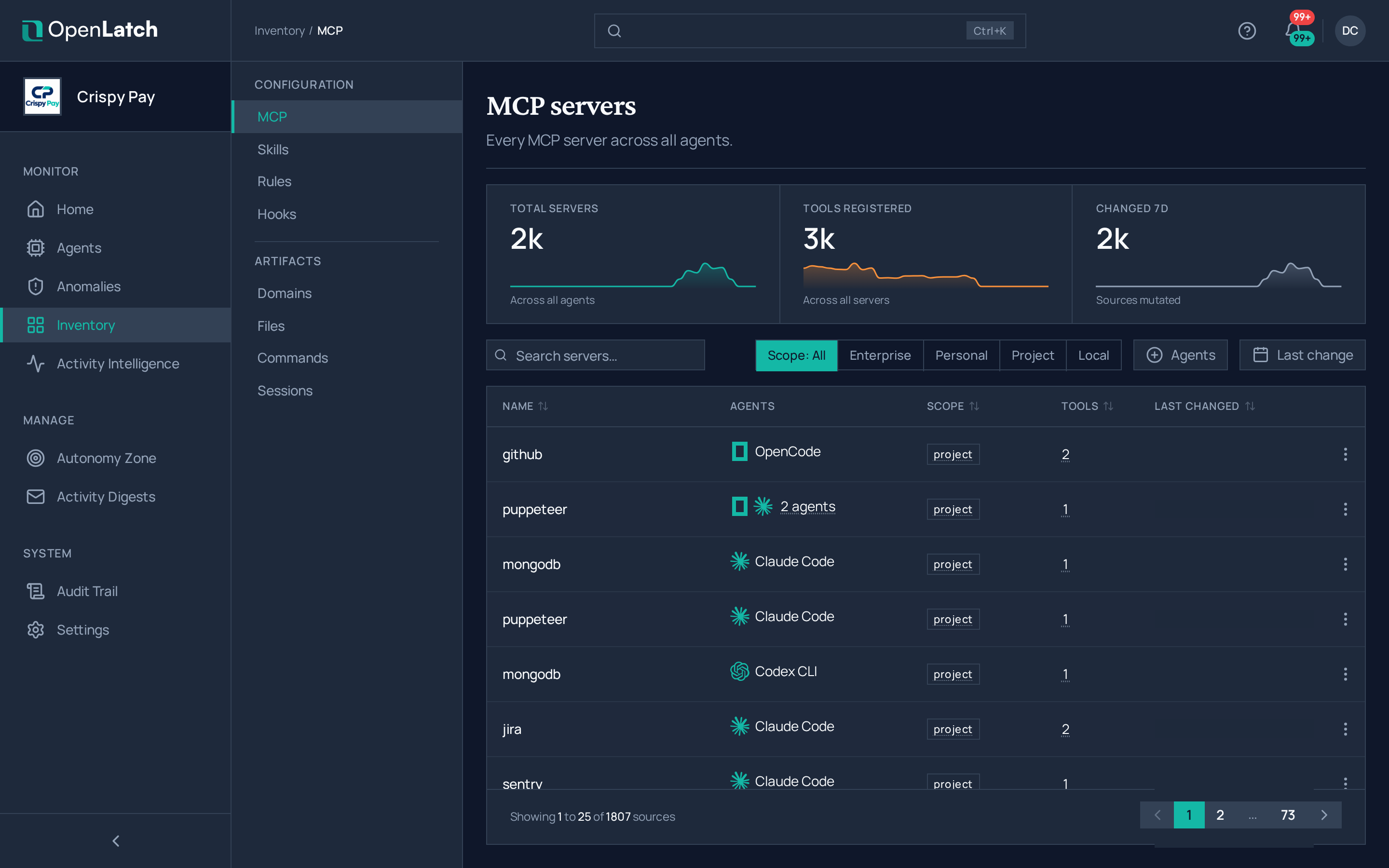Filter by Local scope
The image size is (1389, 868).
coord(1093,355)
